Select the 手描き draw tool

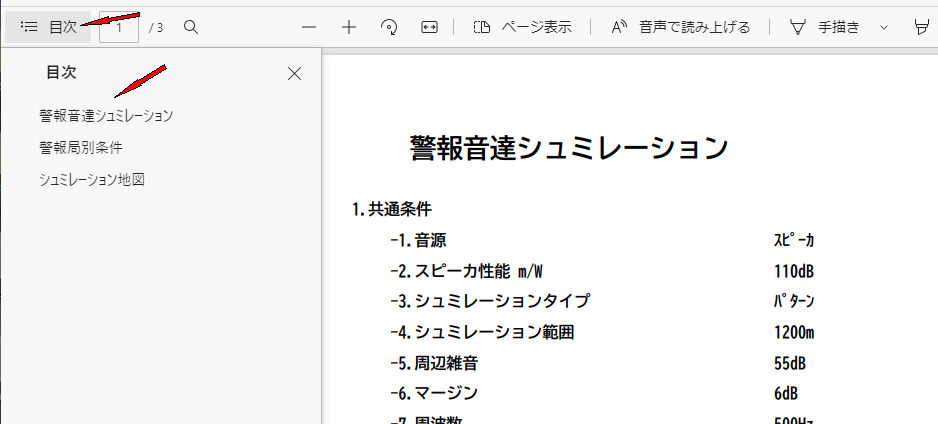(x=825, y=27)
